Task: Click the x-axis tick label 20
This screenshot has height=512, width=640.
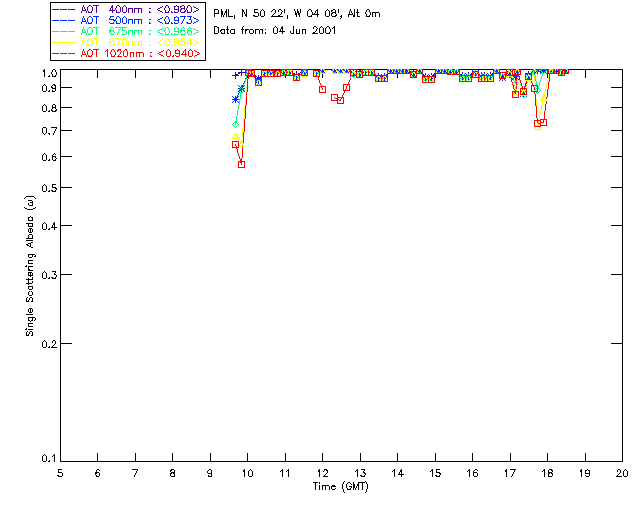Action: pos(622,473)
